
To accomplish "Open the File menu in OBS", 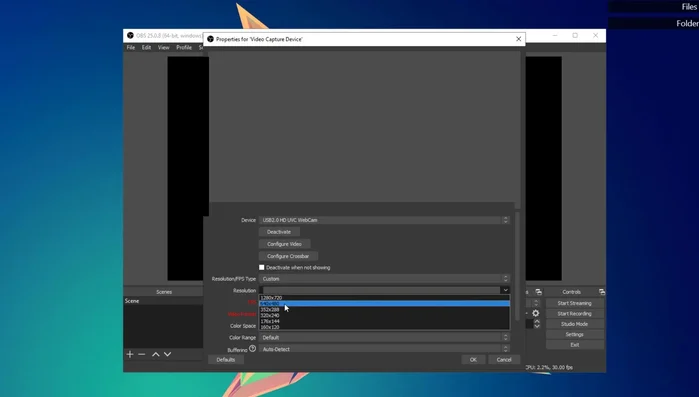I will coord(131,47).
